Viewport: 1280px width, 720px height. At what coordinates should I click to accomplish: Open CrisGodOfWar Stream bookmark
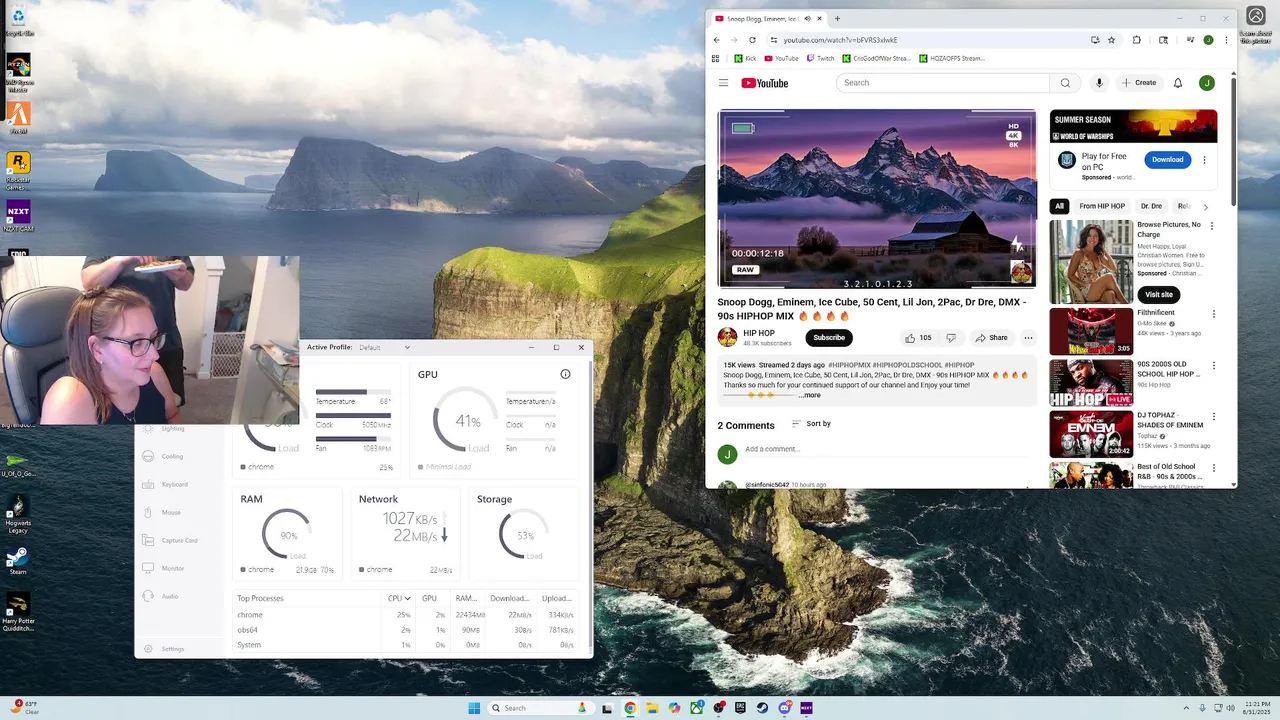coord(876,58)
